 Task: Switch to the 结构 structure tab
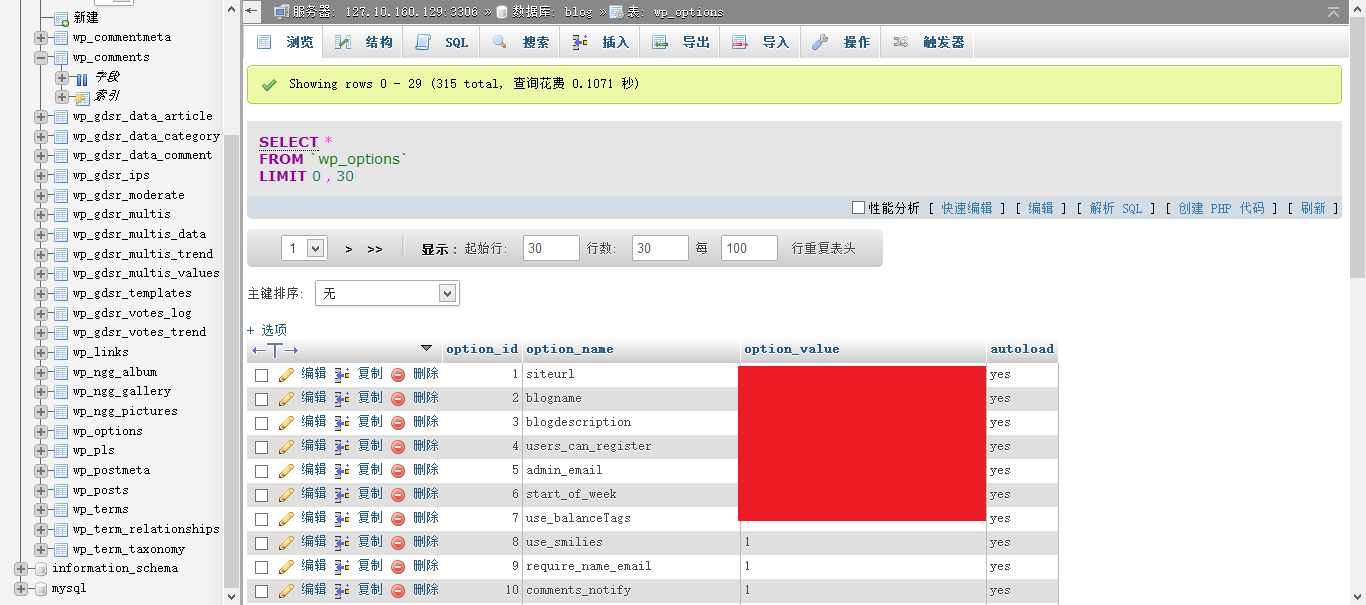[x=365, y=42]
